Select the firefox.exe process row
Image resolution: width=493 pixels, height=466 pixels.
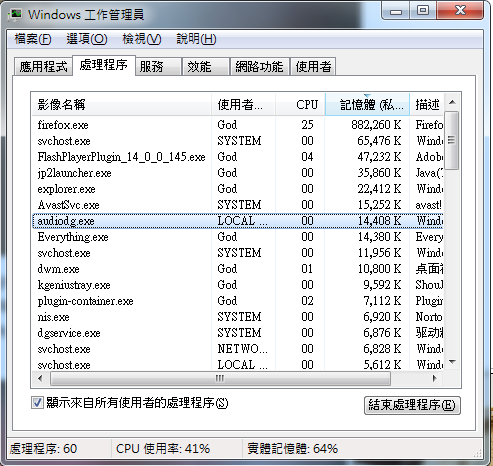click(x=238, y=125)
